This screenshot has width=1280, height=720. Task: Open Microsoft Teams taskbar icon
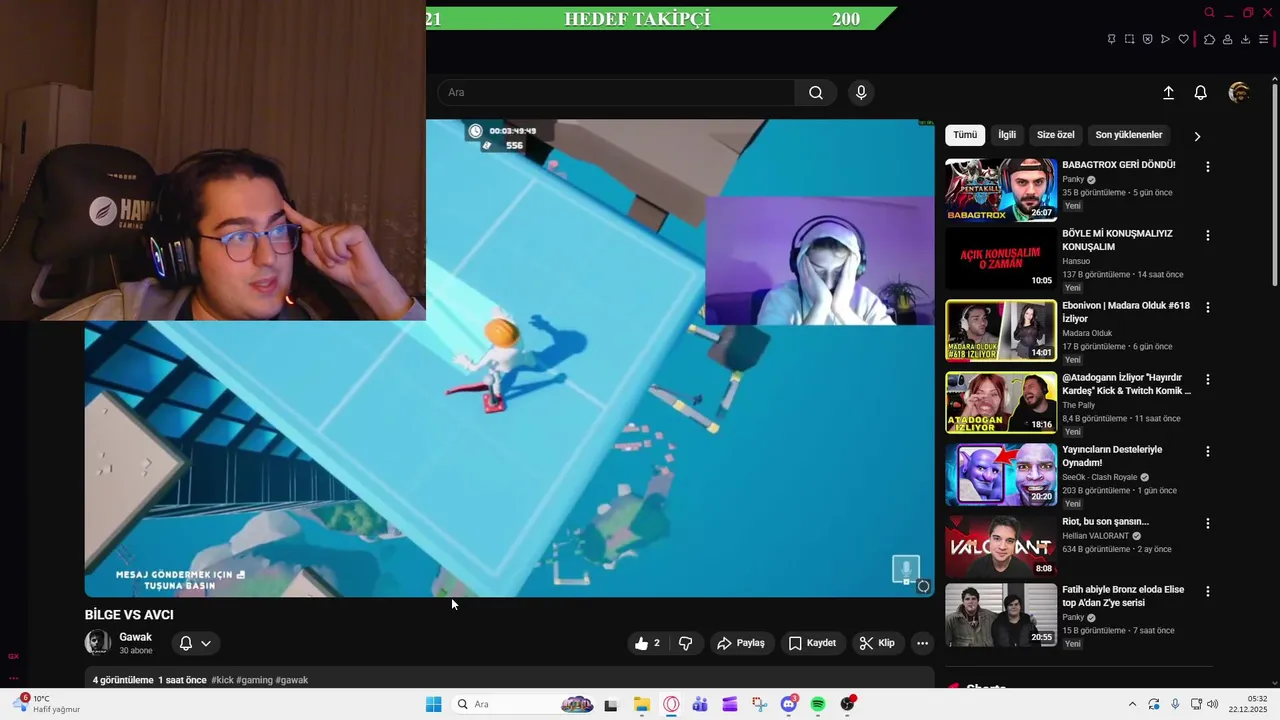[x=700, y=705]
